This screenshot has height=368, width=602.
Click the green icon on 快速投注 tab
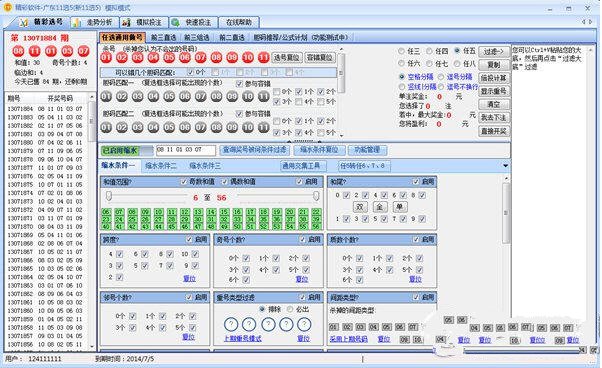pos(175,23)
